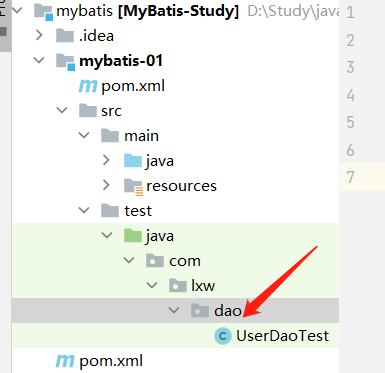Click editor gutter line number 1

[x=350, y=13]
